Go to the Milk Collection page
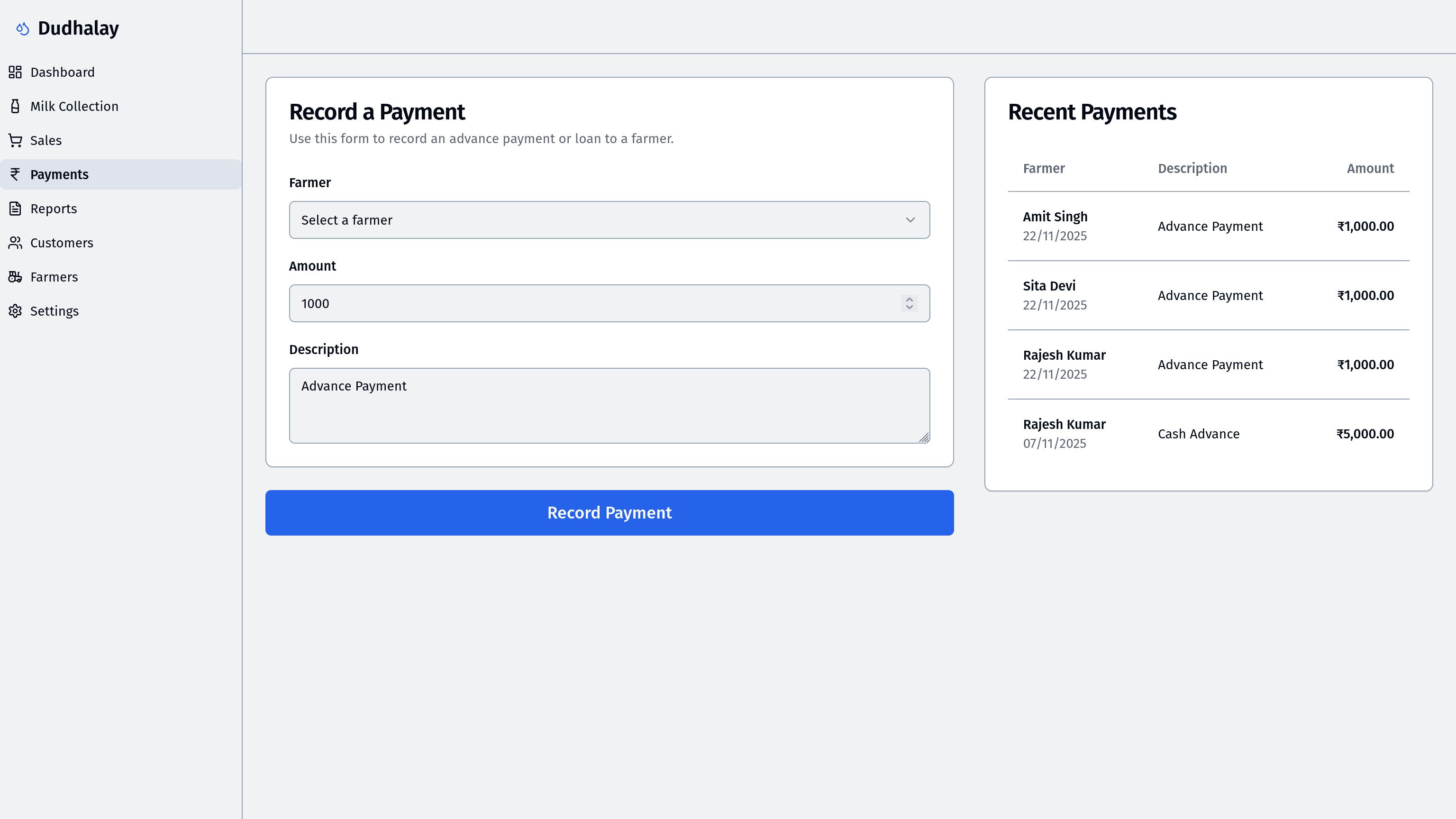Screen dimensions: 1456x819 74,106
